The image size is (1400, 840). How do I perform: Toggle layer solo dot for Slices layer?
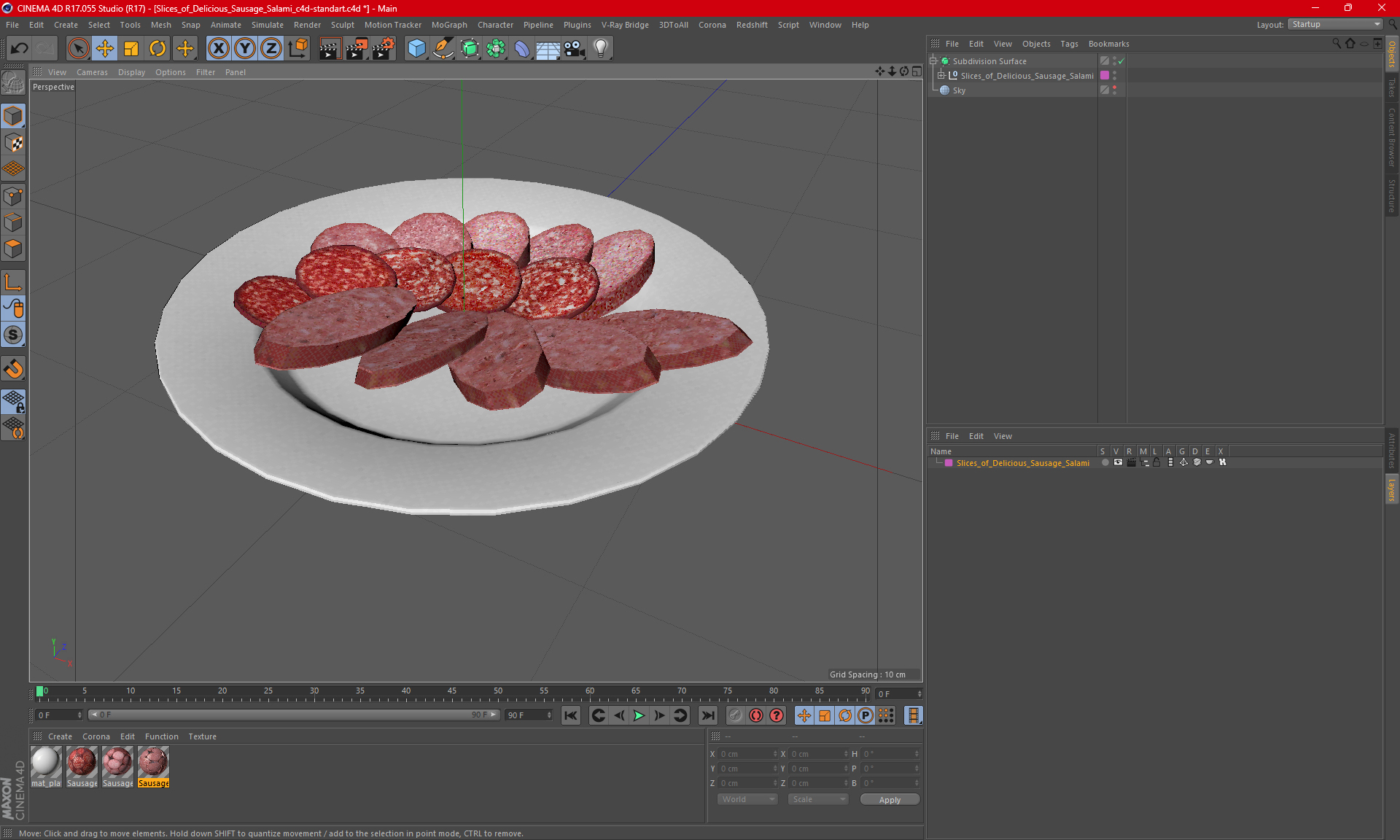1105,462
